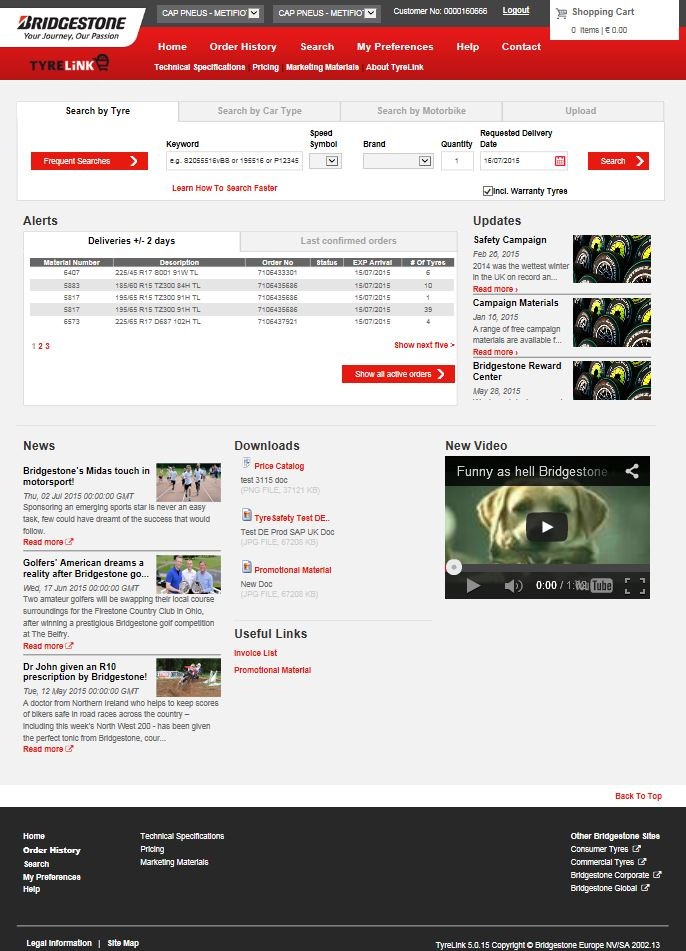Enter fullscreen mode on the video
The image size is (686, 951).
click(x=634, y=586)
